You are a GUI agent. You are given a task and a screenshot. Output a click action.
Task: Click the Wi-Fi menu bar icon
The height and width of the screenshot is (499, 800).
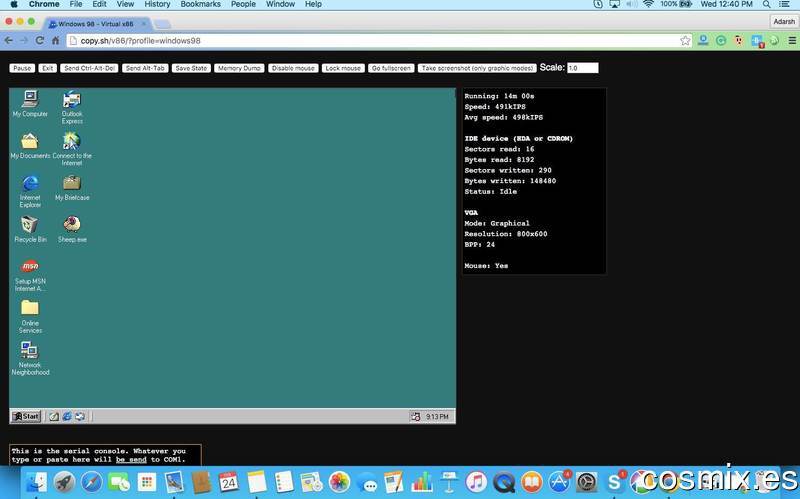648,4
